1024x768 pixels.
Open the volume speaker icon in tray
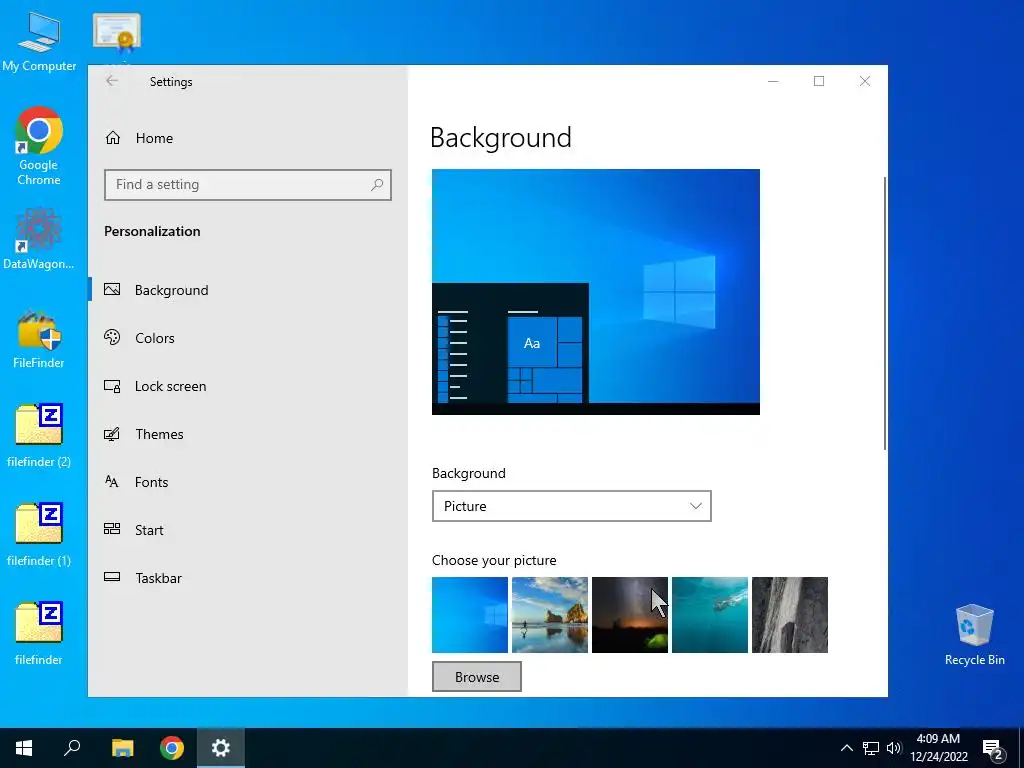pyautogui.click(x=894, y=748)
